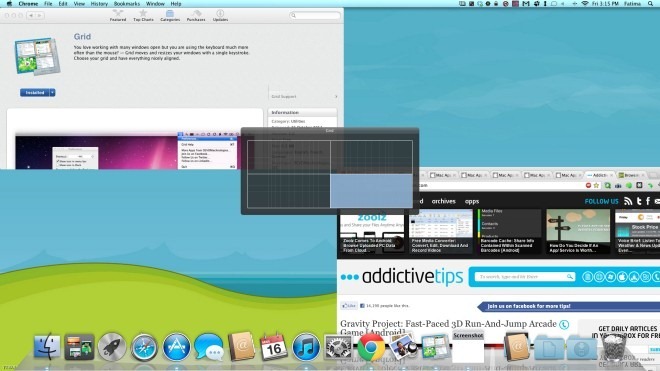Click red AdBlock icon in Chrome address bar
The image size is (660, 371).
coord(588,185)
